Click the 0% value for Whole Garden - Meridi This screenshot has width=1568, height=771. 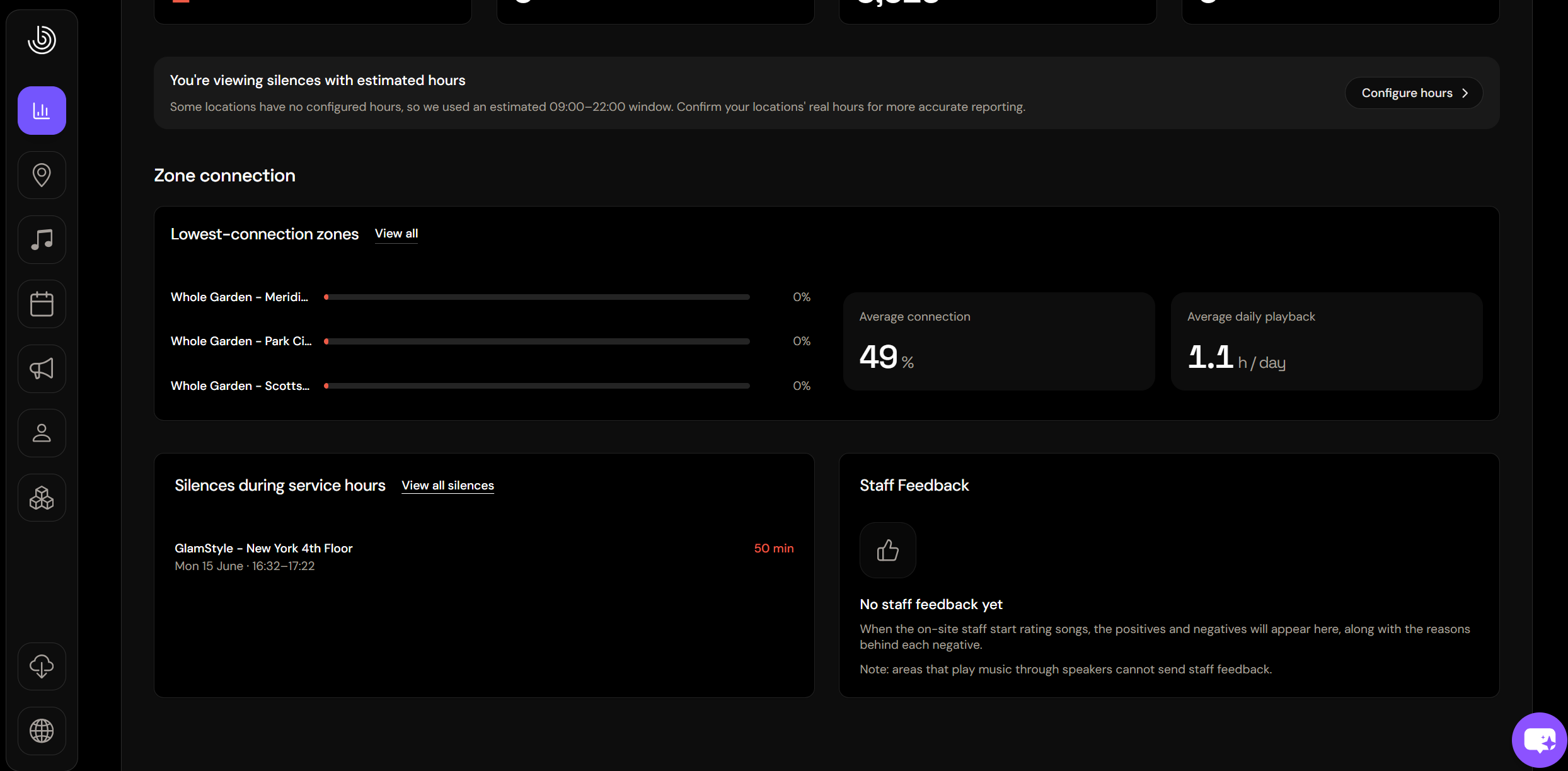(802, 297)
